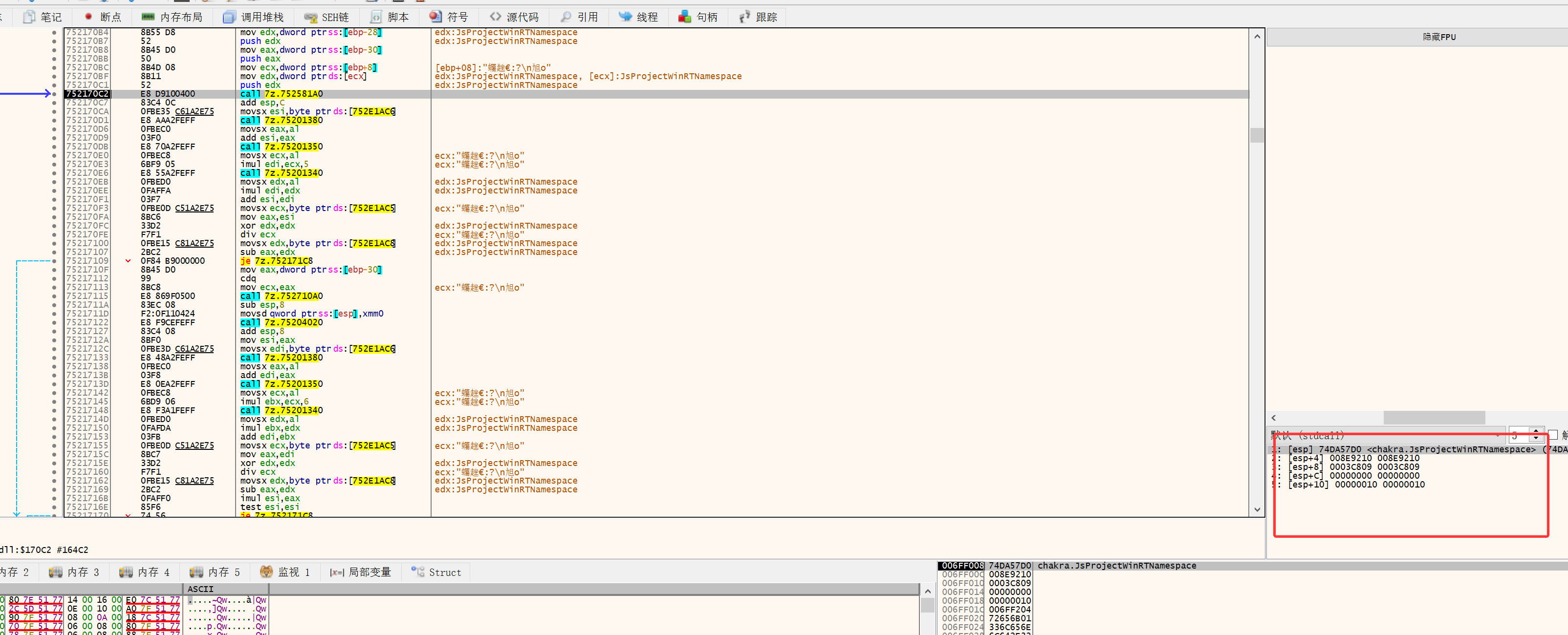Open the 局部变量 local variables tab
The height and width of the screenshot is (635, 1568).
361,571
